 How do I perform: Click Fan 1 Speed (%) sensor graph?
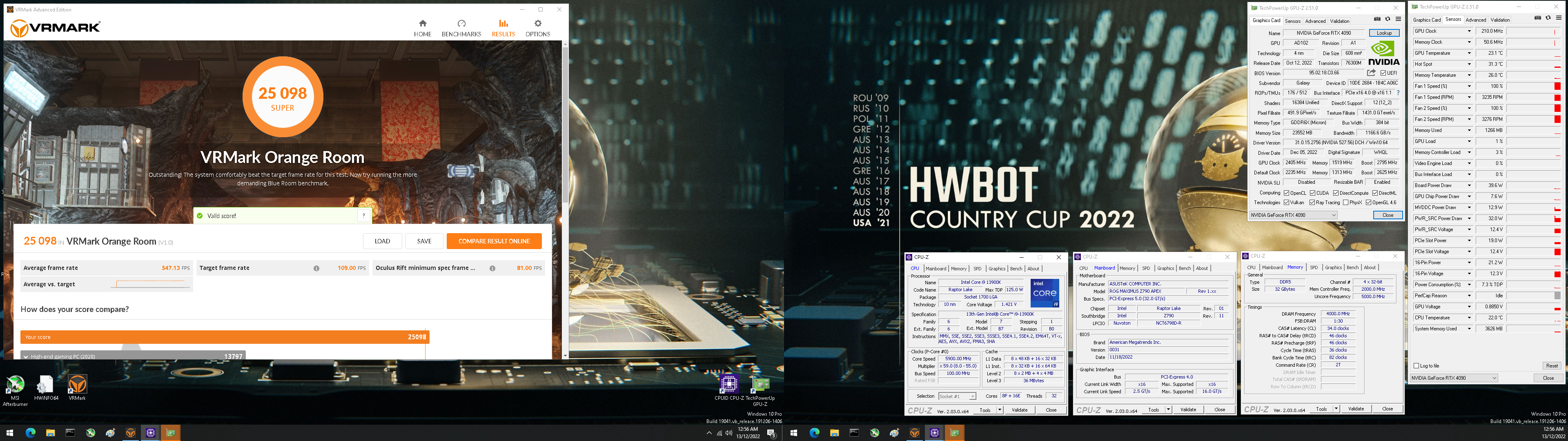tap(1534, 86)
